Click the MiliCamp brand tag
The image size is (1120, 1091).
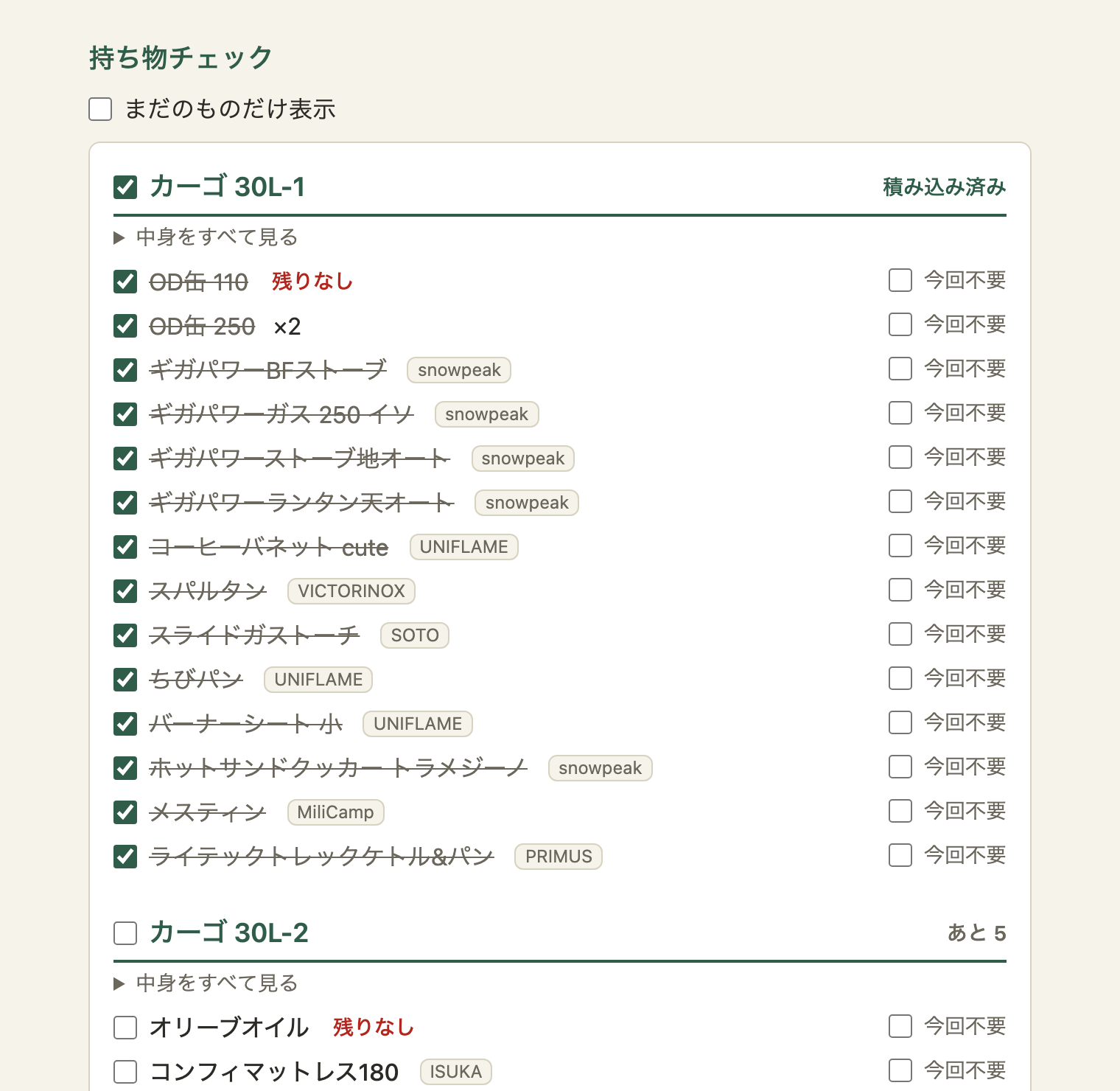pyautogui.click(x=335, y=812)
